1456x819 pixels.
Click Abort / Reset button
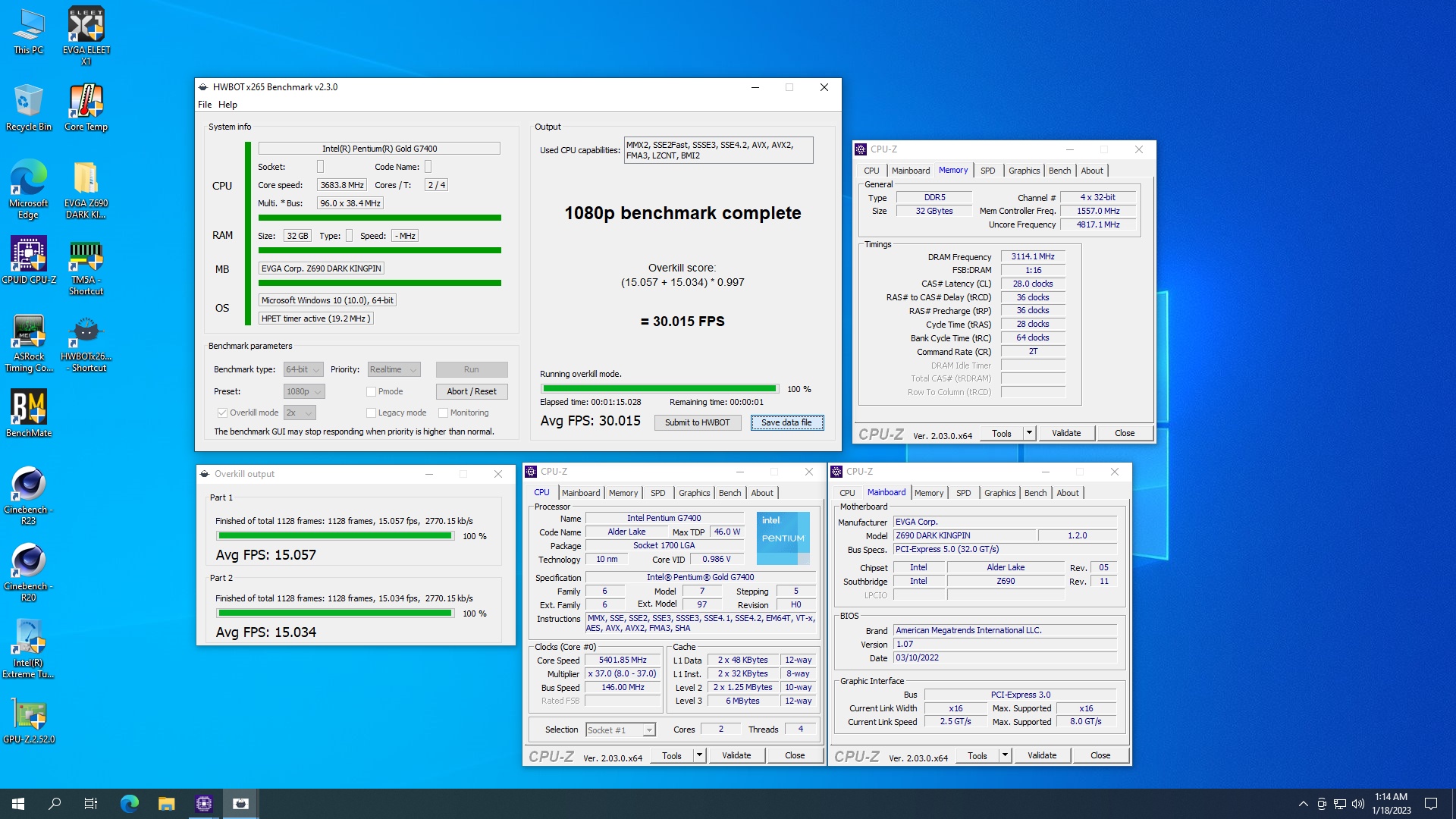(472, 391)
